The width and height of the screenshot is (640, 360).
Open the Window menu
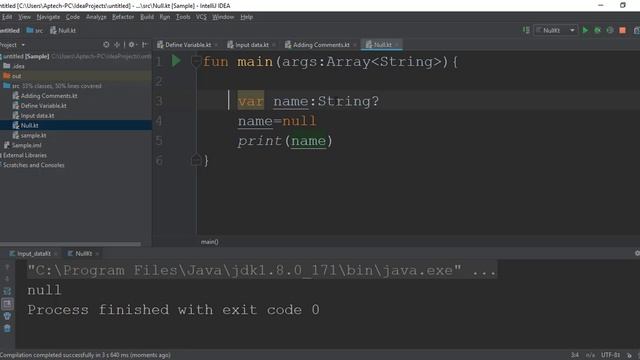tap(223, 17)
